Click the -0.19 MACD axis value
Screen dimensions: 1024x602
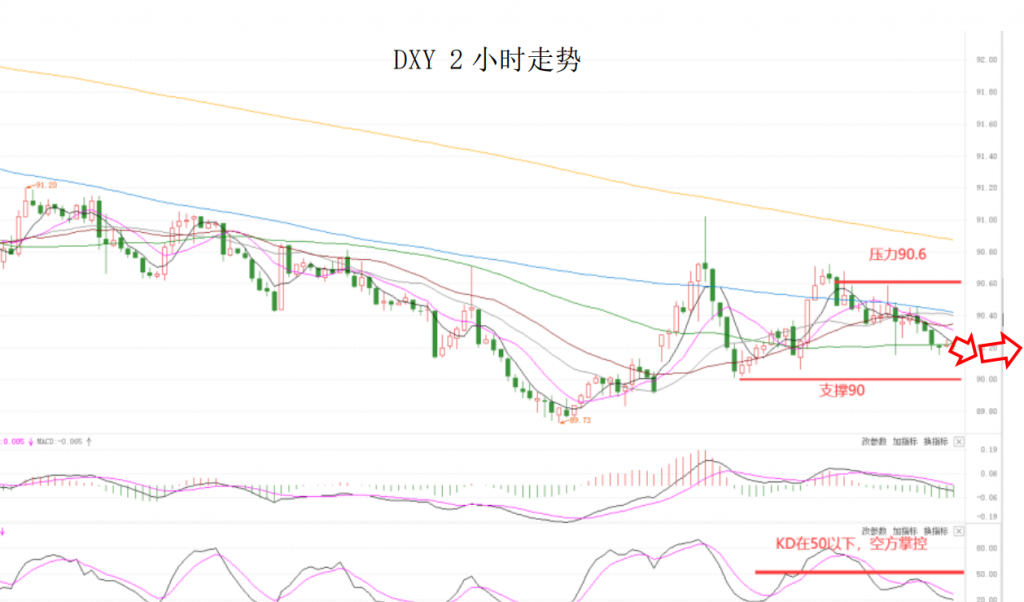tap(987, 516)
